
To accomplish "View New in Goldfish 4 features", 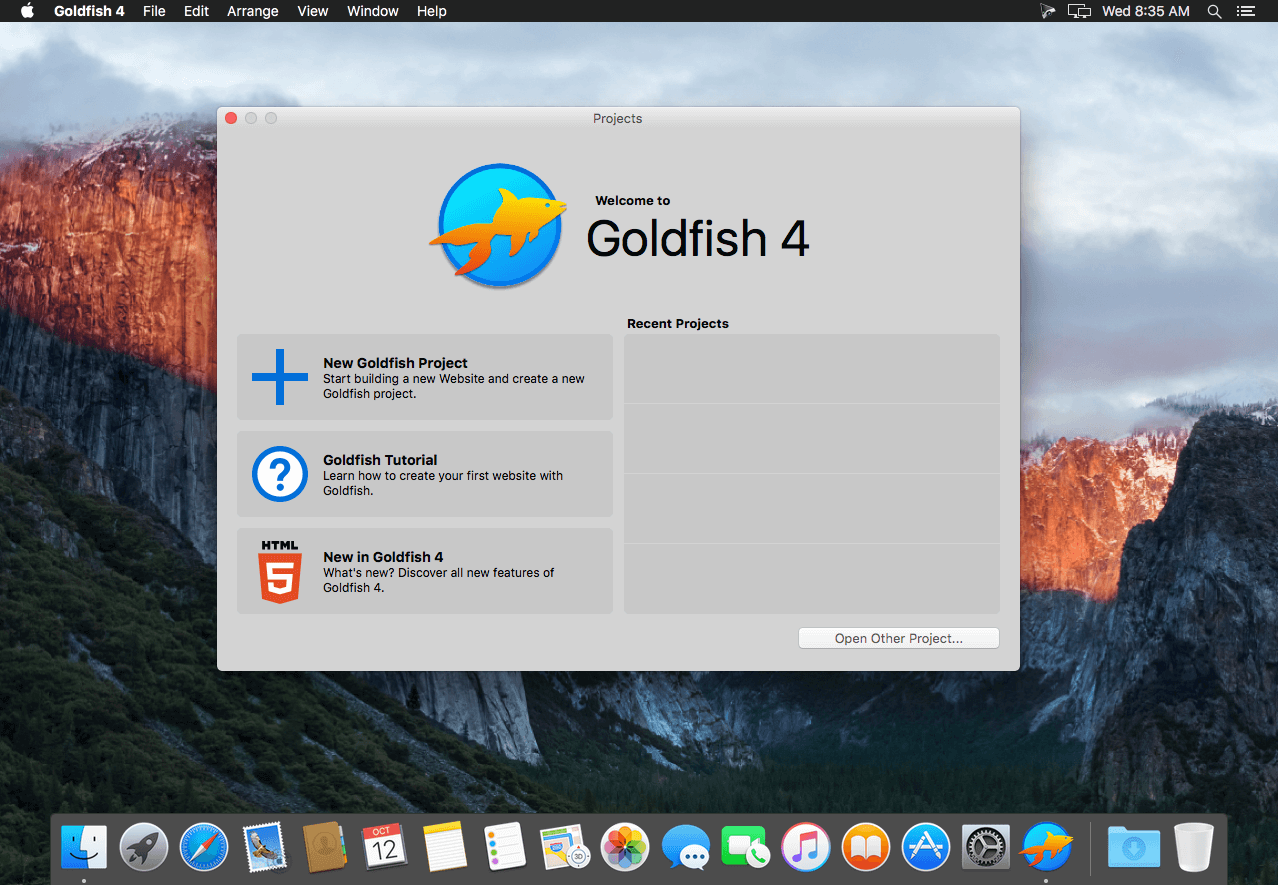I will tap(424, 571).
